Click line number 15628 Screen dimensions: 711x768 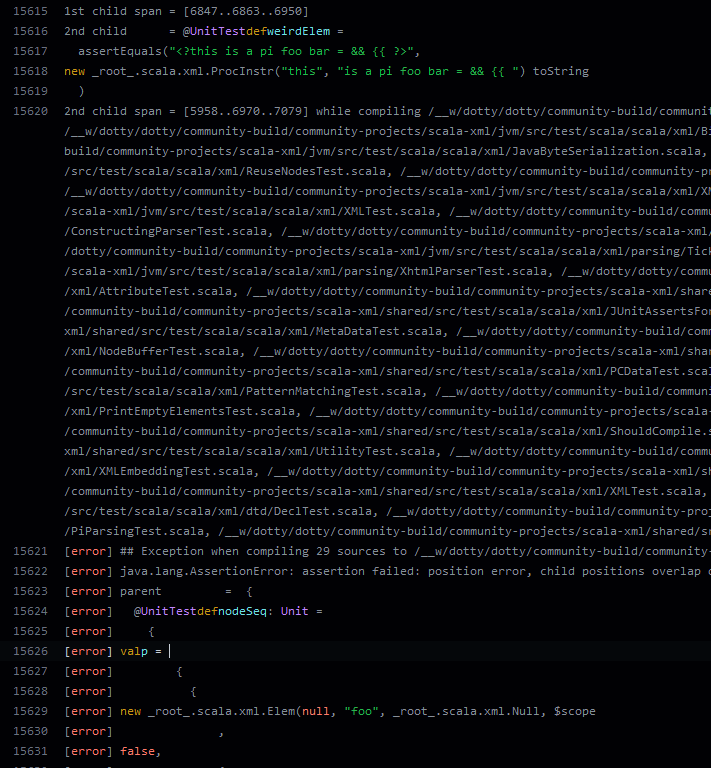pos(30,692)
